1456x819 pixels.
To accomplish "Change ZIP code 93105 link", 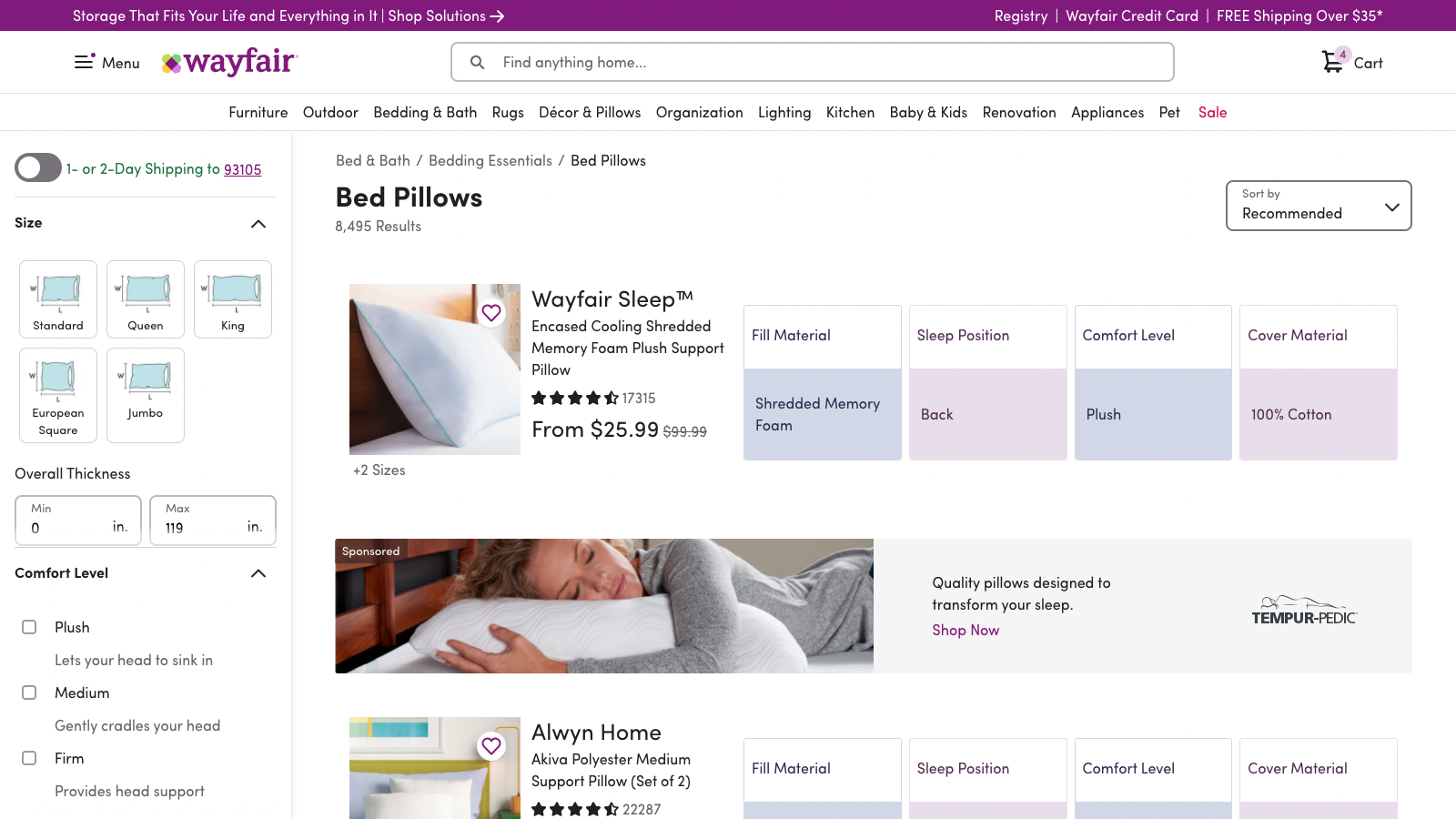I will [243, 169].
